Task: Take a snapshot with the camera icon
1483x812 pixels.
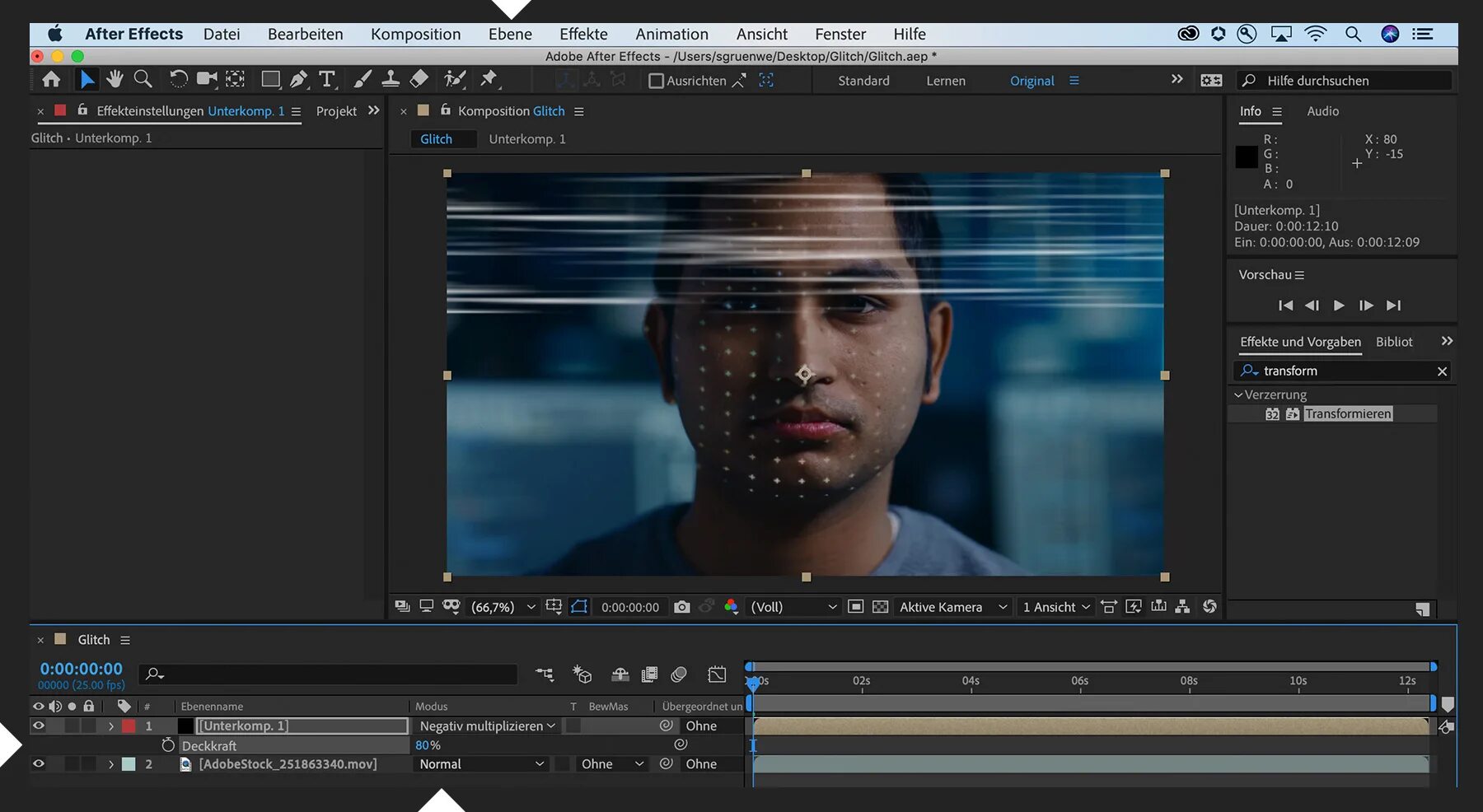Action: tap(681, 607)
